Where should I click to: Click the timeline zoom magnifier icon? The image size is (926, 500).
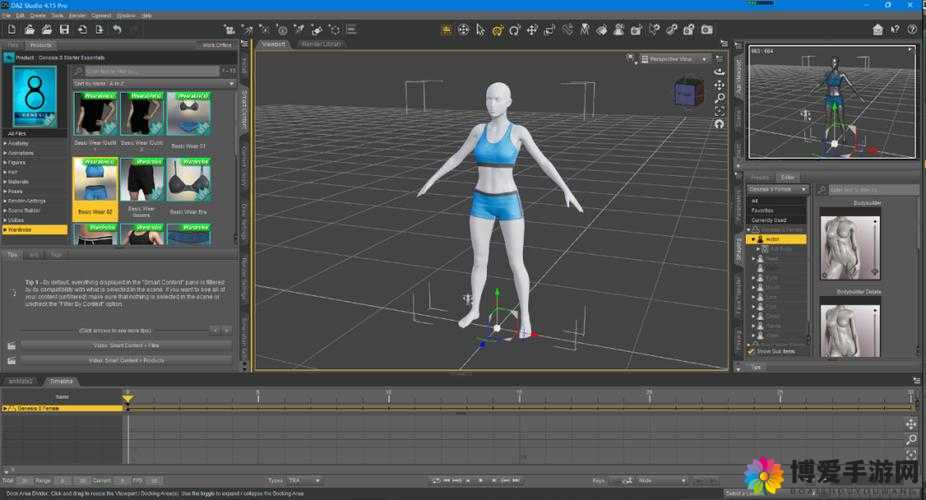pos(911,439)
